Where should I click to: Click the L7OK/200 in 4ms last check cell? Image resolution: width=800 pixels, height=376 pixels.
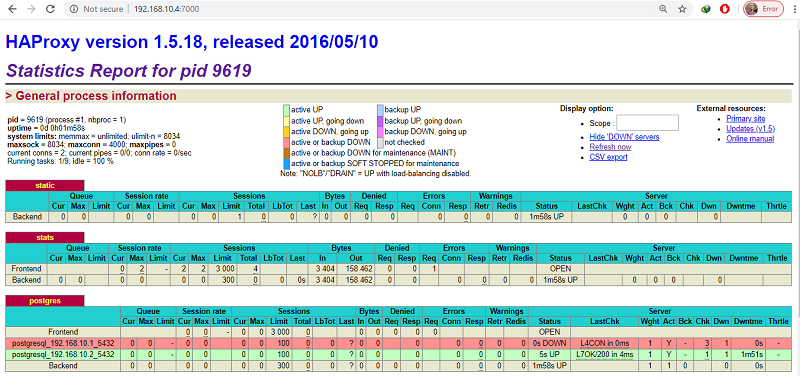605,354
